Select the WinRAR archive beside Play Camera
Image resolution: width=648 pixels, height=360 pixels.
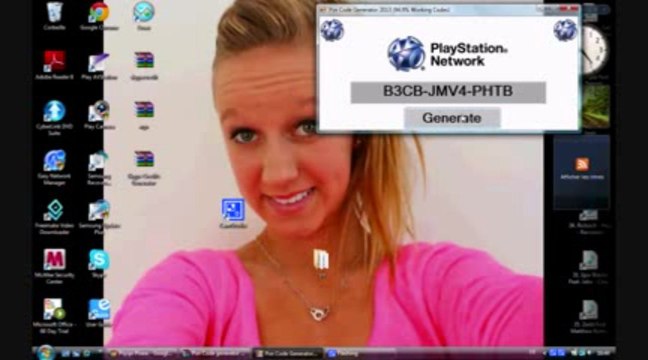pyautogui.click(x=144, y=115)
